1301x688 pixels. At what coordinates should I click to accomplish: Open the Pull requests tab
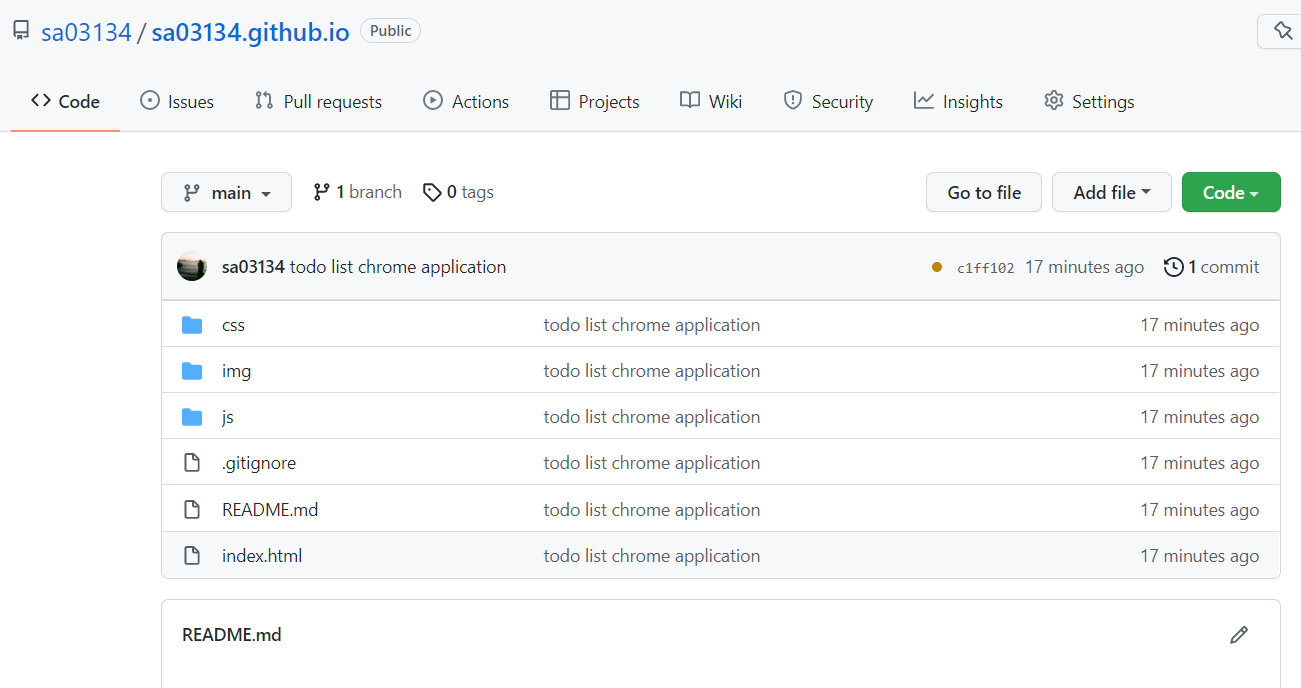[x=318, y=101]
